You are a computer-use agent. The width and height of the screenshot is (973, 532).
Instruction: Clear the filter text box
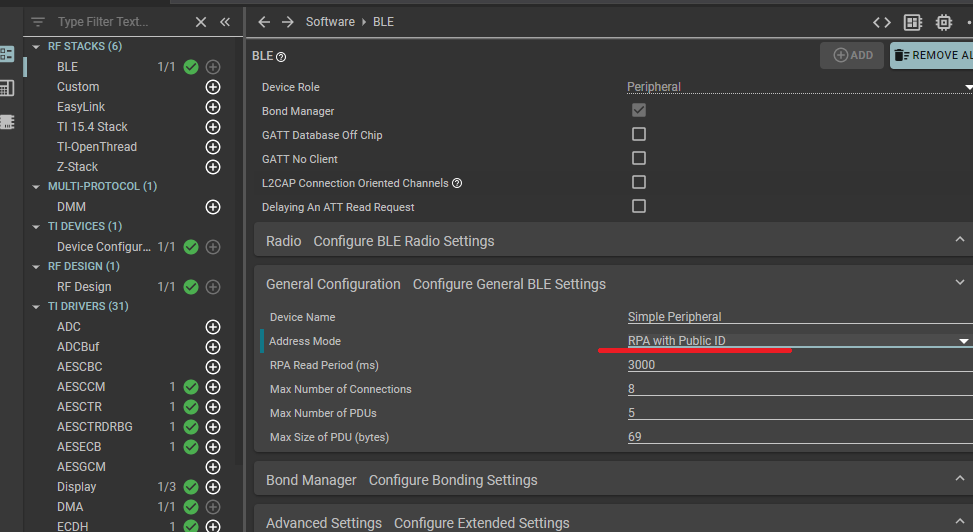(x=201, y=22)
